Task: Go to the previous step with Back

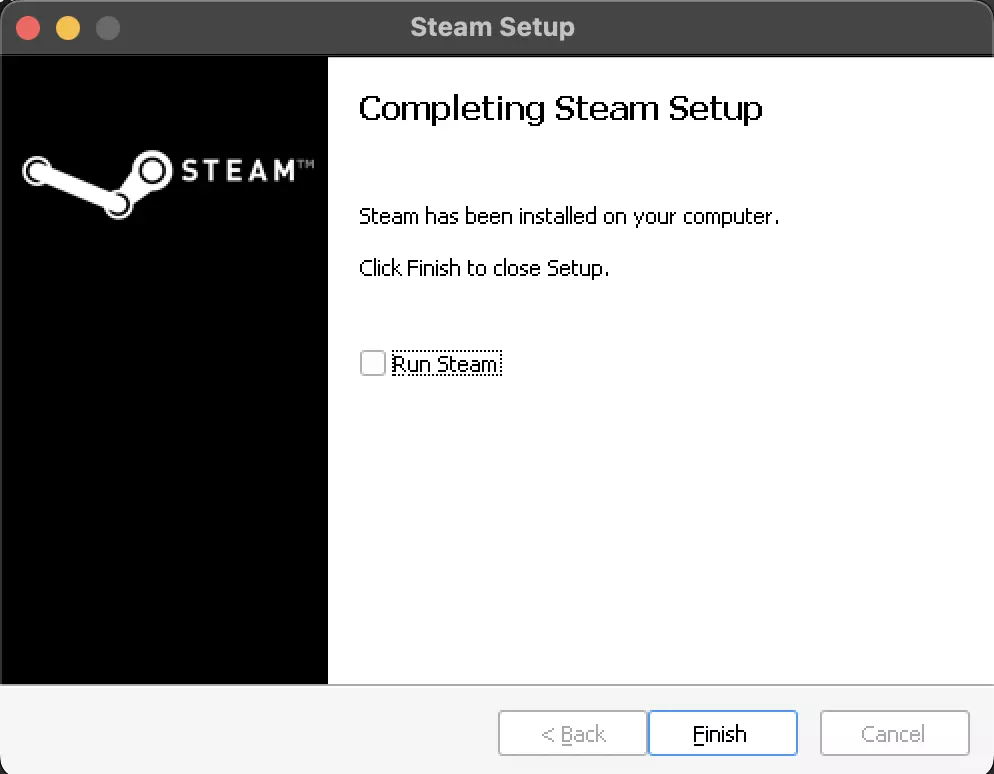Action: click(x=572, y=733)
